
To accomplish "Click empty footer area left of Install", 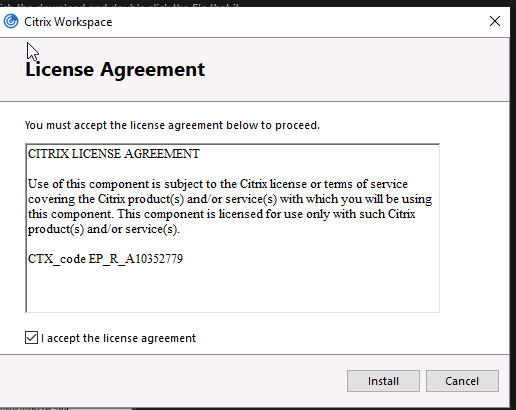I will tap(173, 381).
